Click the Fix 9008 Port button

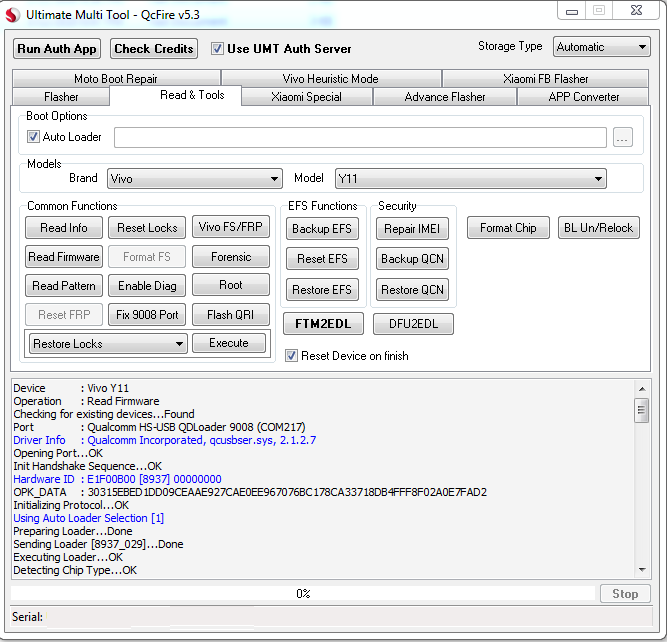(147, 314)
